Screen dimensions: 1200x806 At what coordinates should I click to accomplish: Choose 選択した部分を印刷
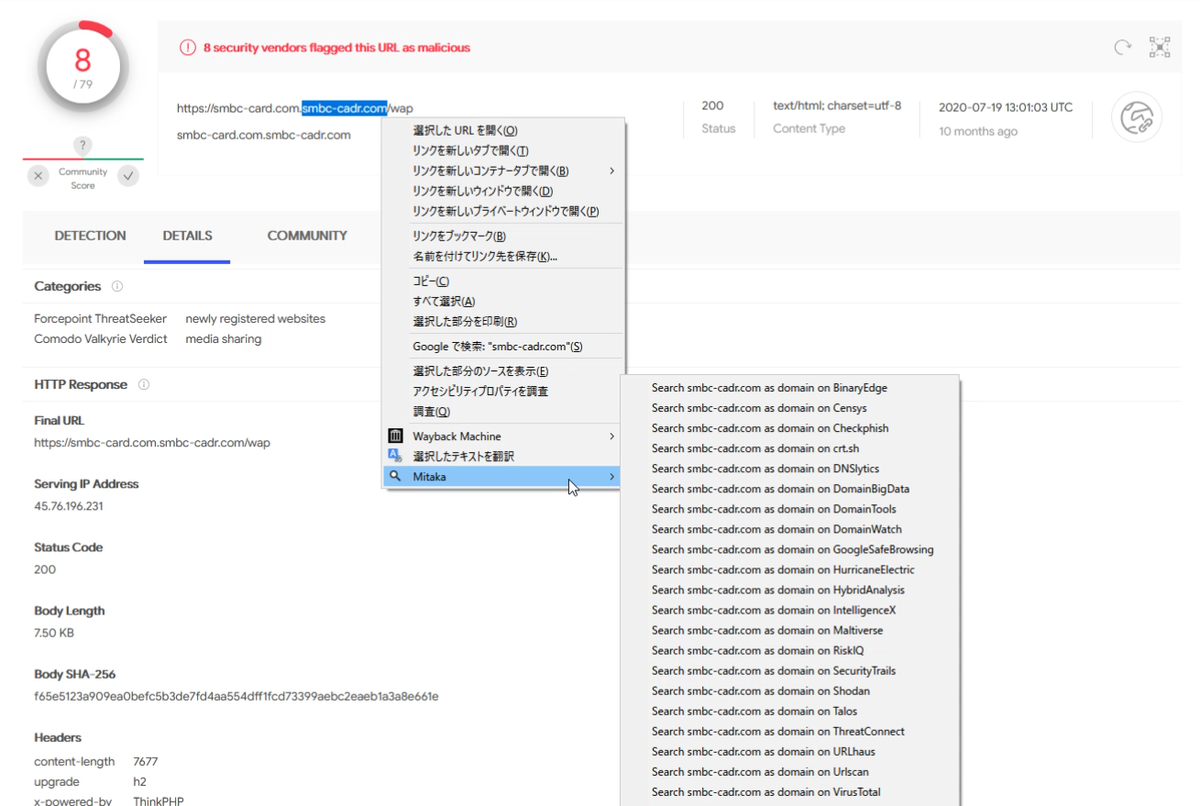click(503, 321)
